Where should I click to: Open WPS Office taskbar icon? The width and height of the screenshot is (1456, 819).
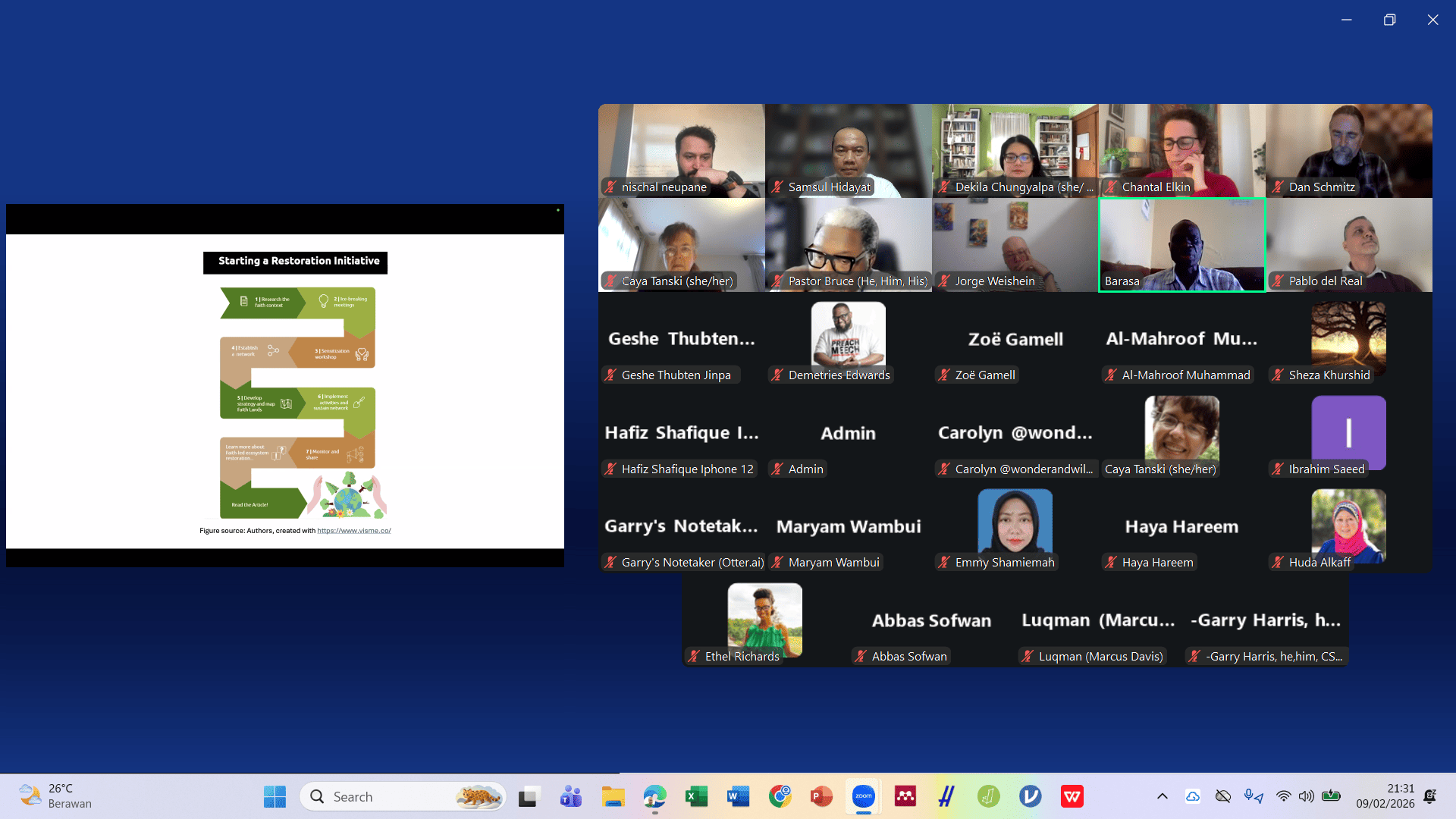(x=1072, y=796)
